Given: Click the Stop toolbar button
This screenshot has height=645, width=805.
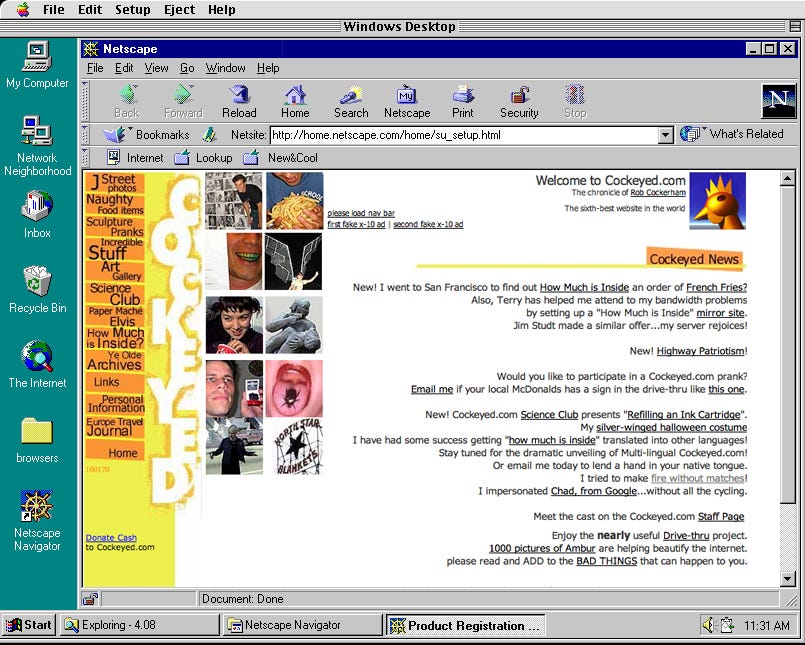Looking at the screenshot, I should click(x=575, y=101).
